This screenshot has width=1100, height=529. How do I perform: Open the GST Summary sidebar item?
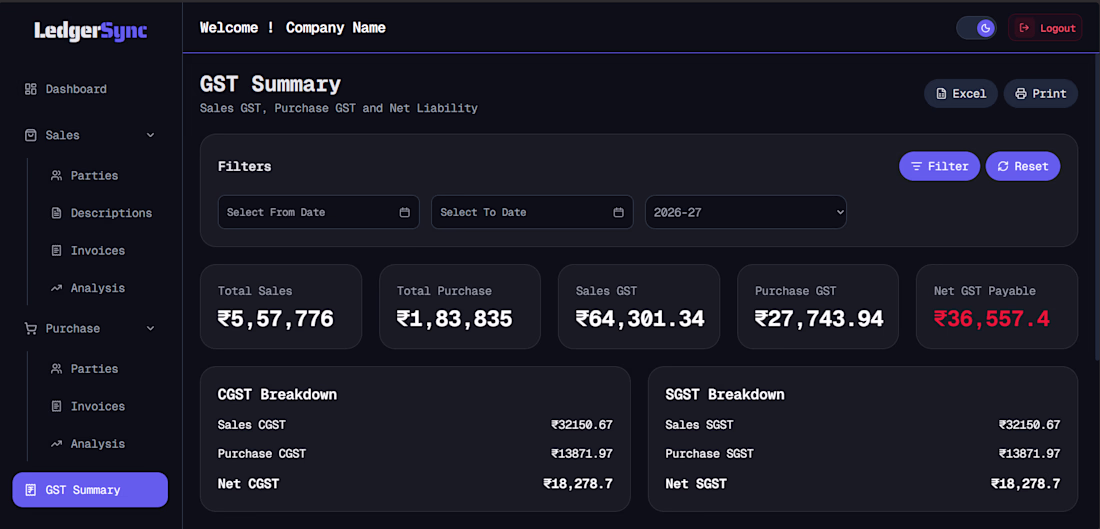(90, 490)
